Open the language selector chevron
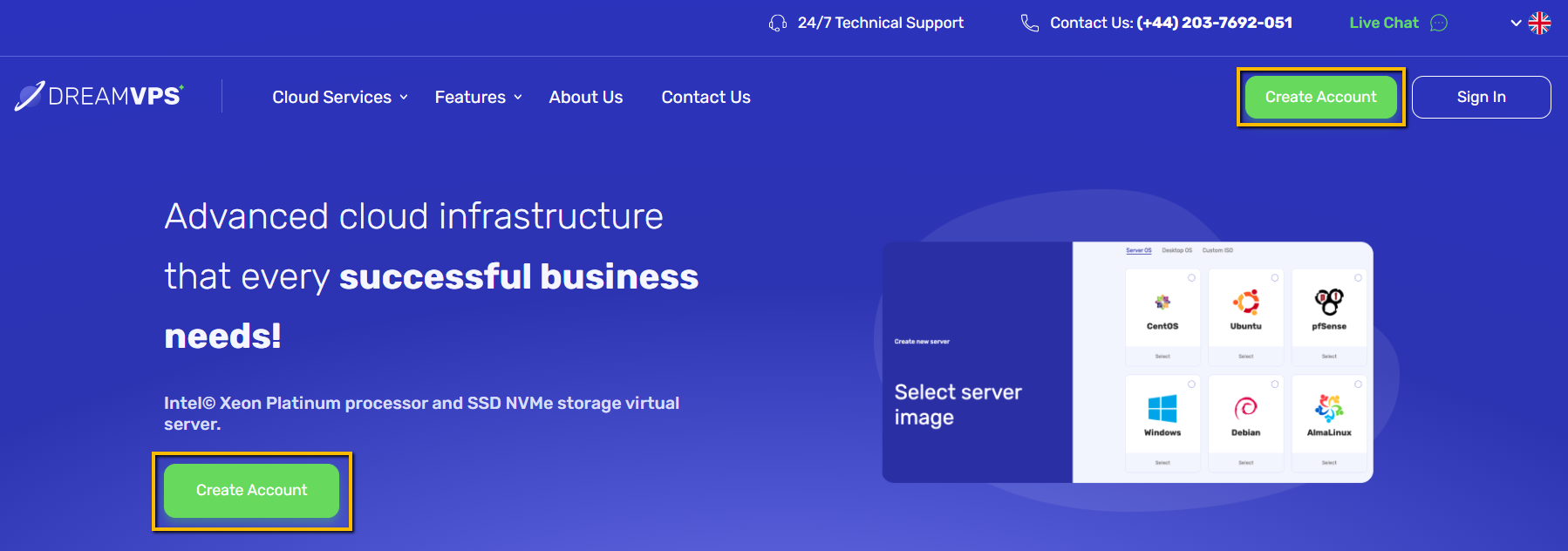 click(1516, 24)
